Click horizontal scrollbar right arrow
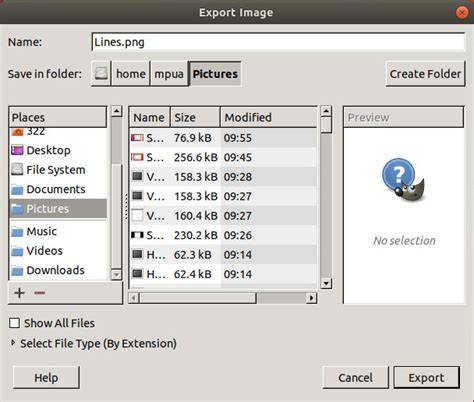 pyautogui.click(x=312, y=297)
